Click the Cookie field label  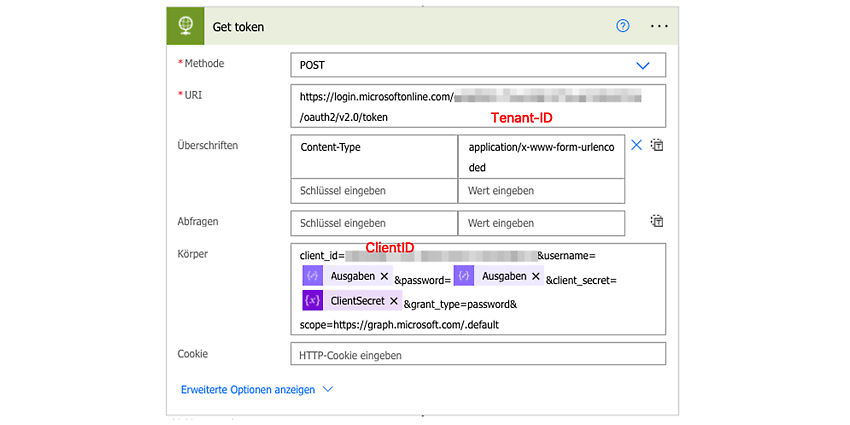[192, 353]
